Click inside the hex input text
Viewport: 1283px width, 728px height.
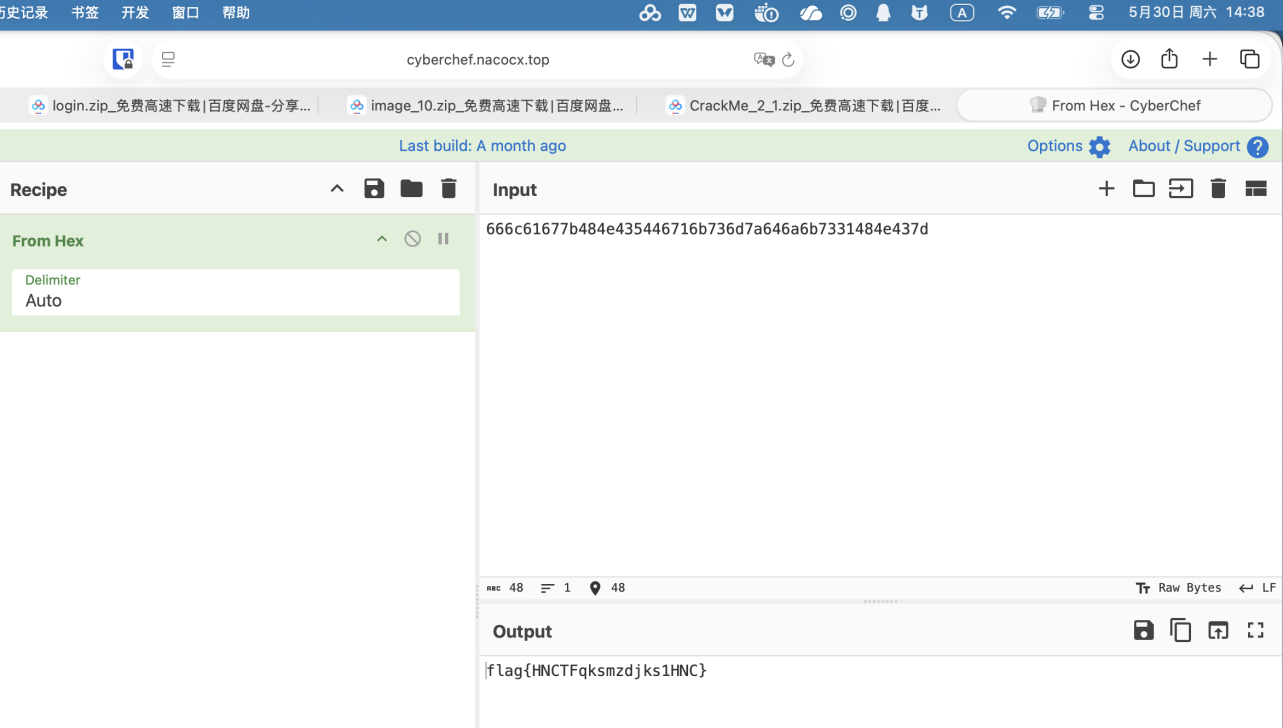pos(707,229)
